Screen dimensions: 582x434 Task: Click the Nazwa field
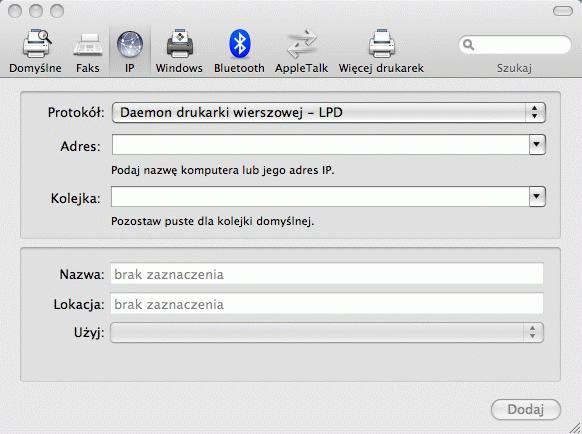(x=327, y=274)
